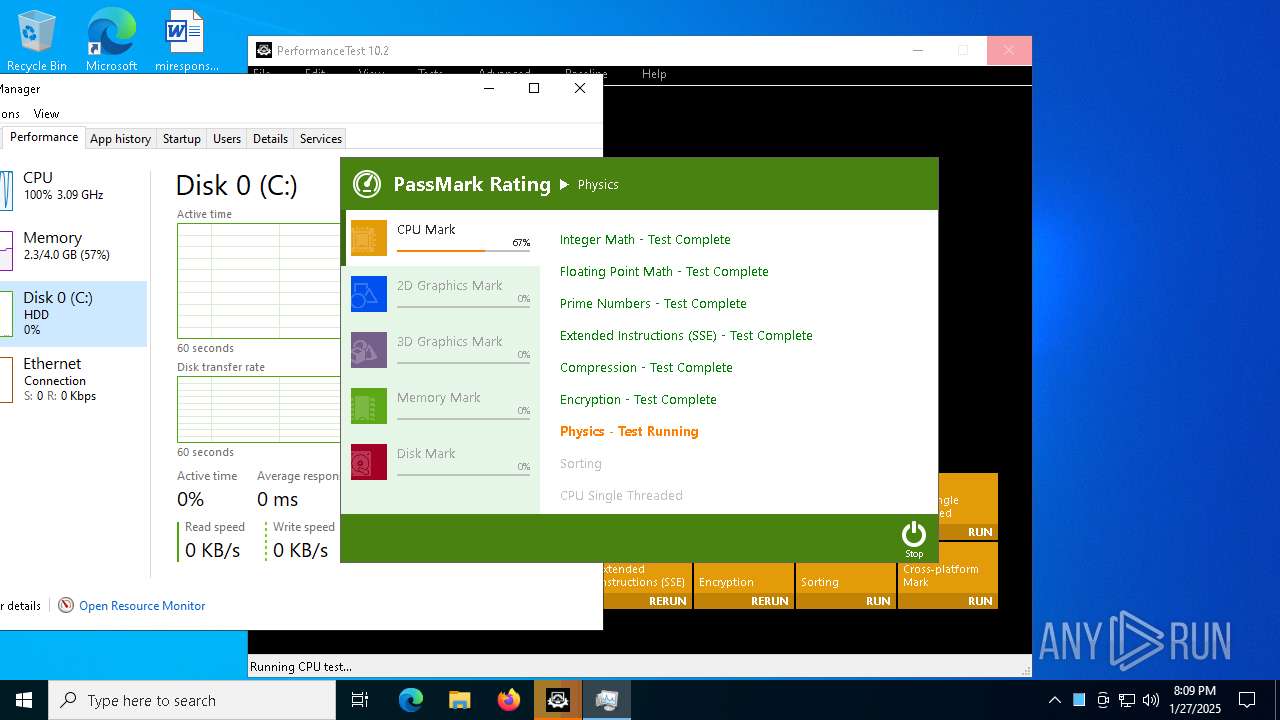Switch to the App history tab

[120, 139]
